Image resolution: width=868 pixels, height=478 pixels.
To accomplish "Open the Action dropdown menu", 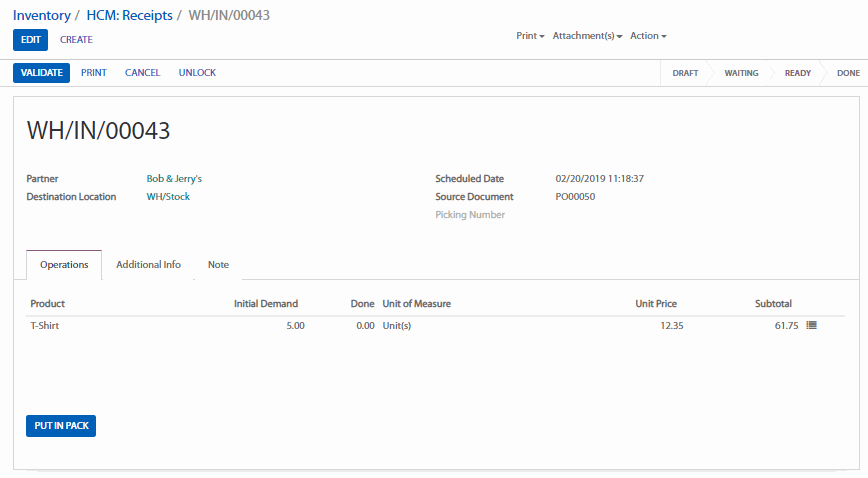I will (647, 36).
